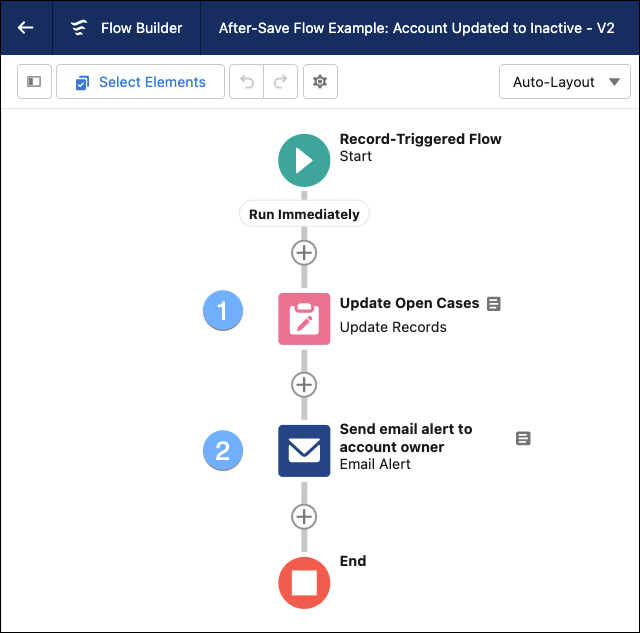Open the Auto-Layout dropdown
This screenshot has width=640, height=633.
pyautogui.click(x=564, y=82)
